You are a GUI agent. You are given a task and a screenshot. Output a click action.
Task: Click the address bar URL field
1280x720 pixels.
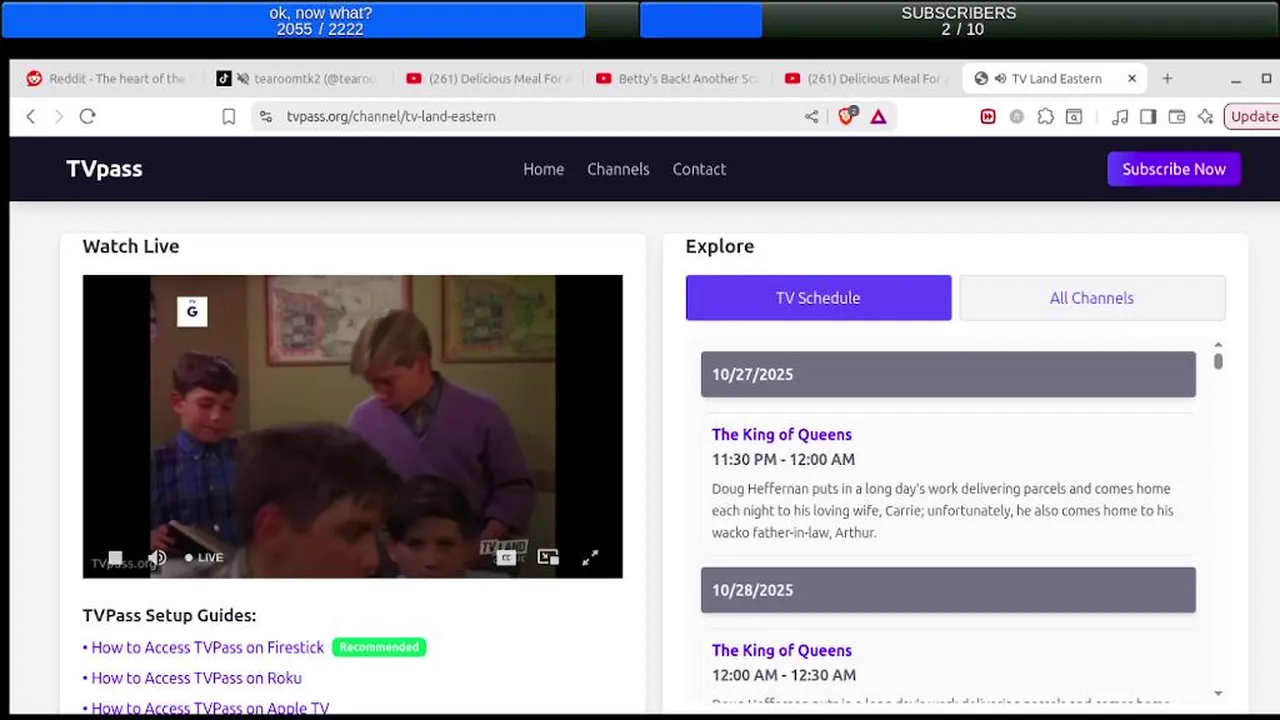click(x=540, y=117)
